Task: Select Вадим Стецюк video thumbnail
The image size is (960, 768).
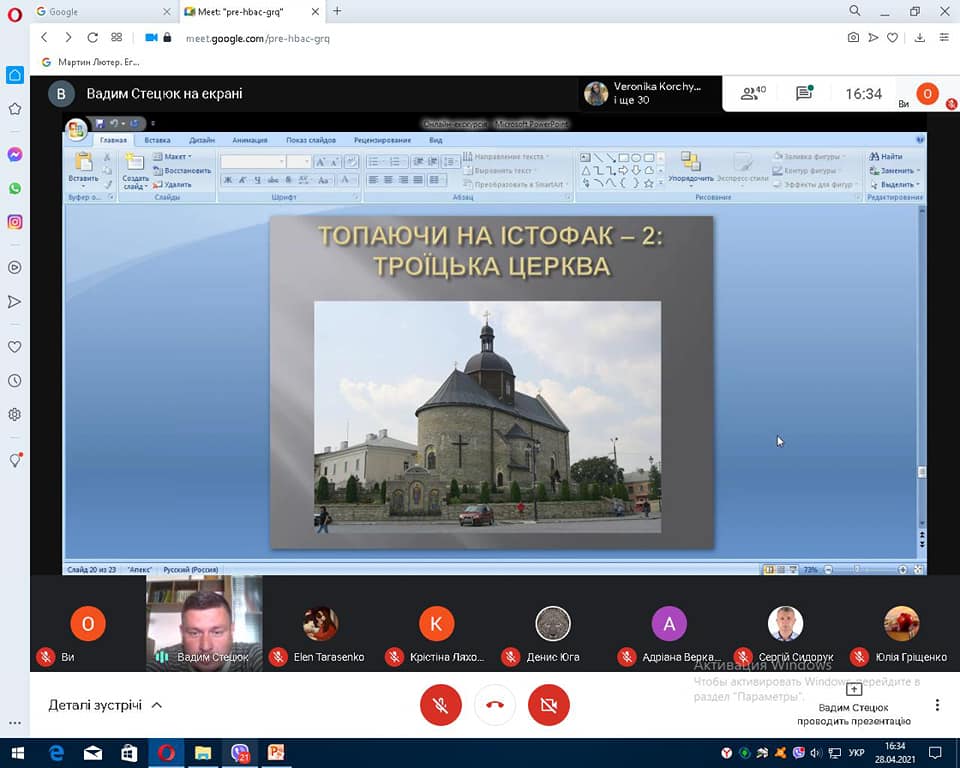Action: click(x=204, y=622)
